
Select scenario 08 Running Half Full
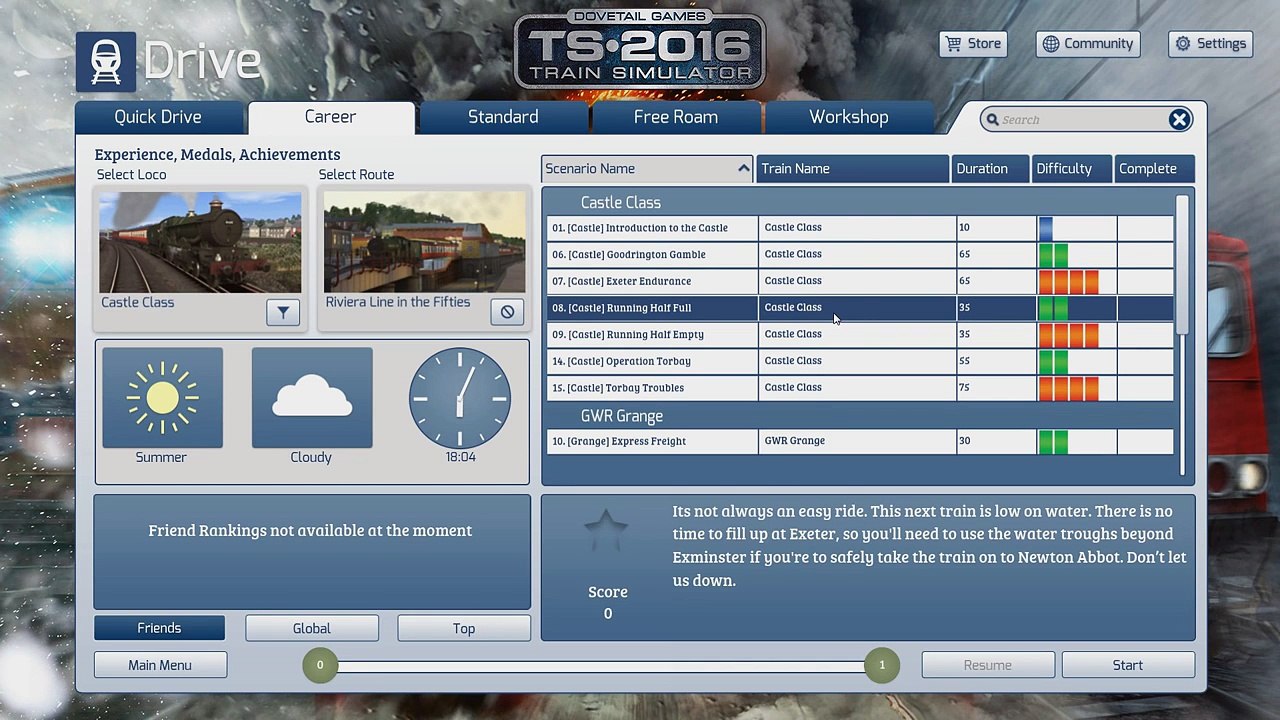[x=860, y=308]
